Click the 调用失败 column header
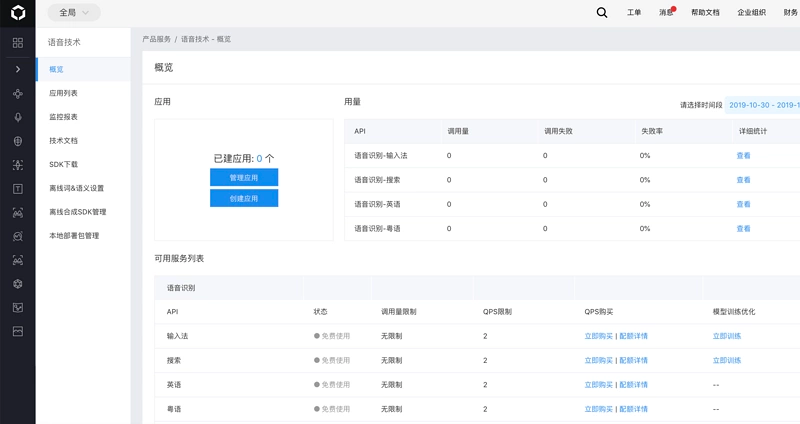Screen dimensions: 800x424 click(x=558, y=131)
